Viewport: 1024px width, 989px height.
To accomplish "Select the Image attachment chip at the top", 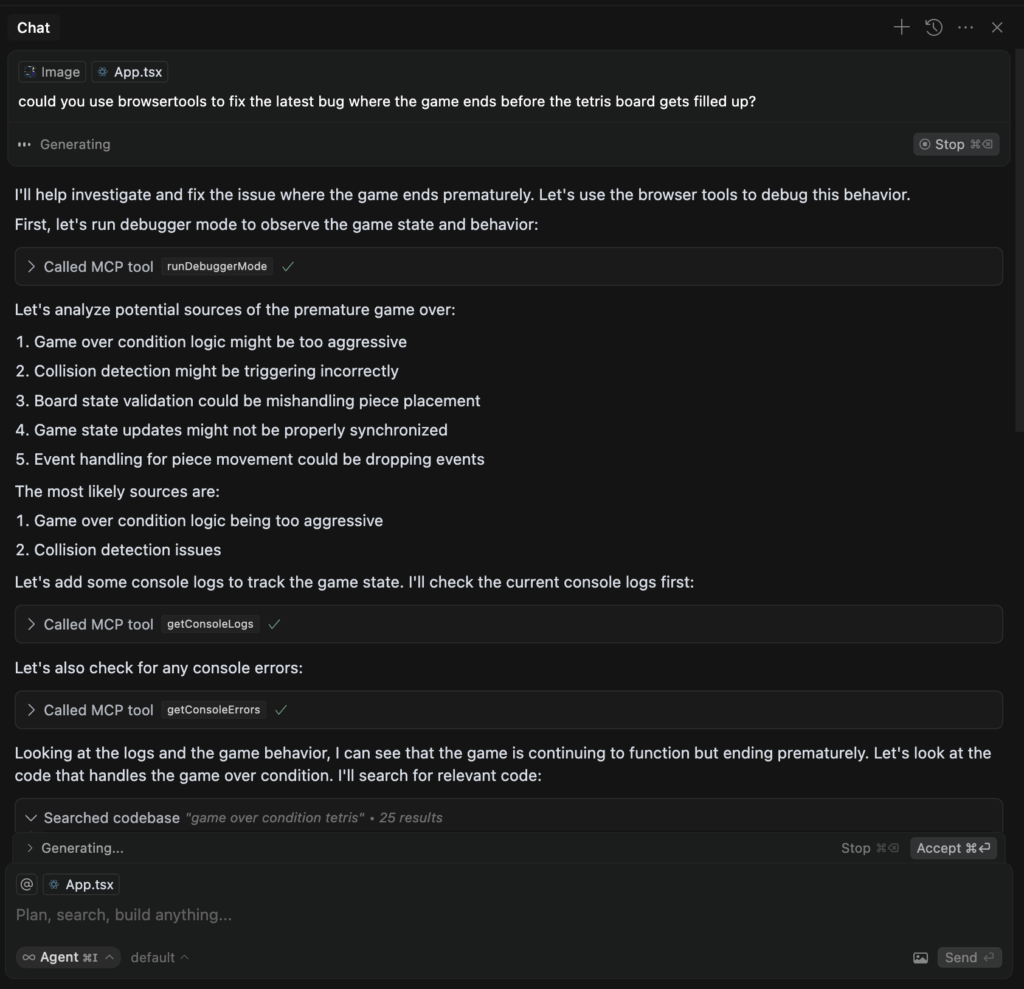I will (x=51, y=71).
